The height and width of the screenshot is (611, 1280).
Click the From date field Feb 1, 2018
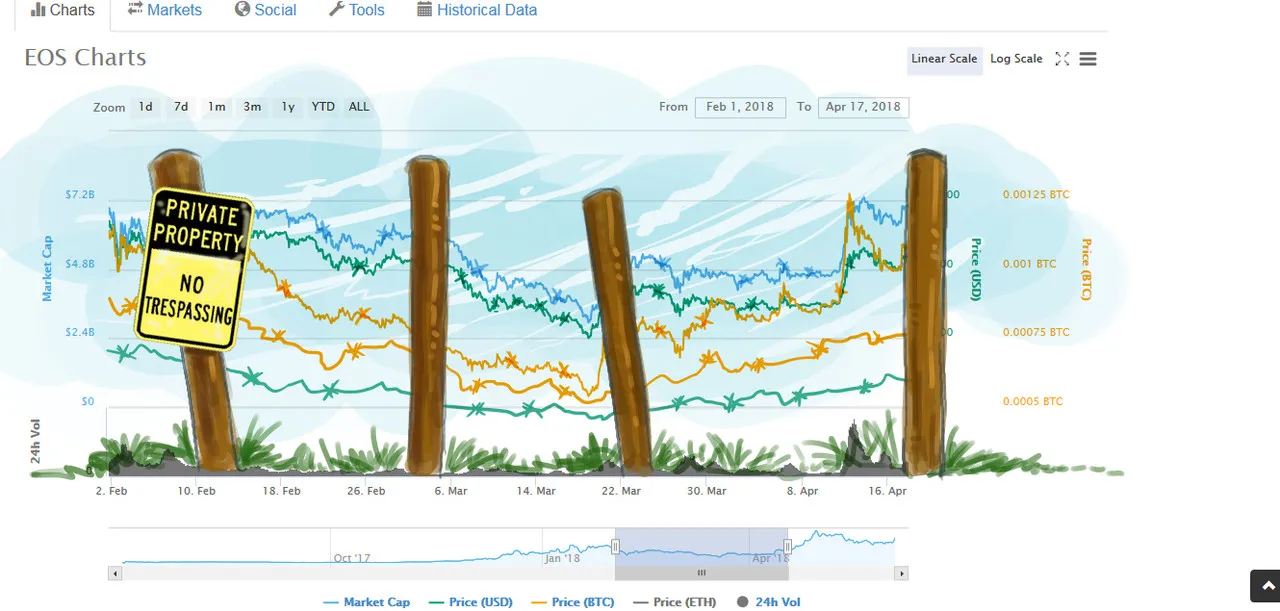pyautogui.click(x=740, y=107)
